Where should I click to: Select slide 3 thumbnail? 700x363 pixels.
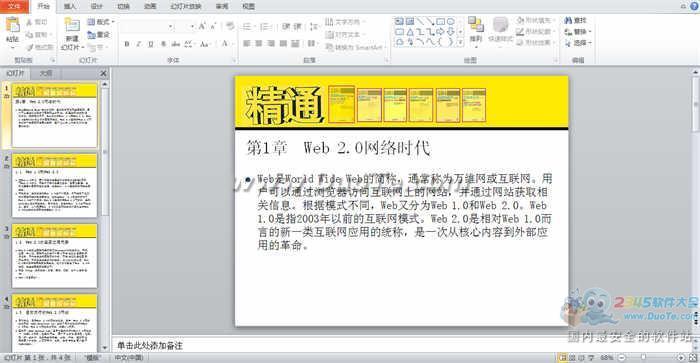54,256
